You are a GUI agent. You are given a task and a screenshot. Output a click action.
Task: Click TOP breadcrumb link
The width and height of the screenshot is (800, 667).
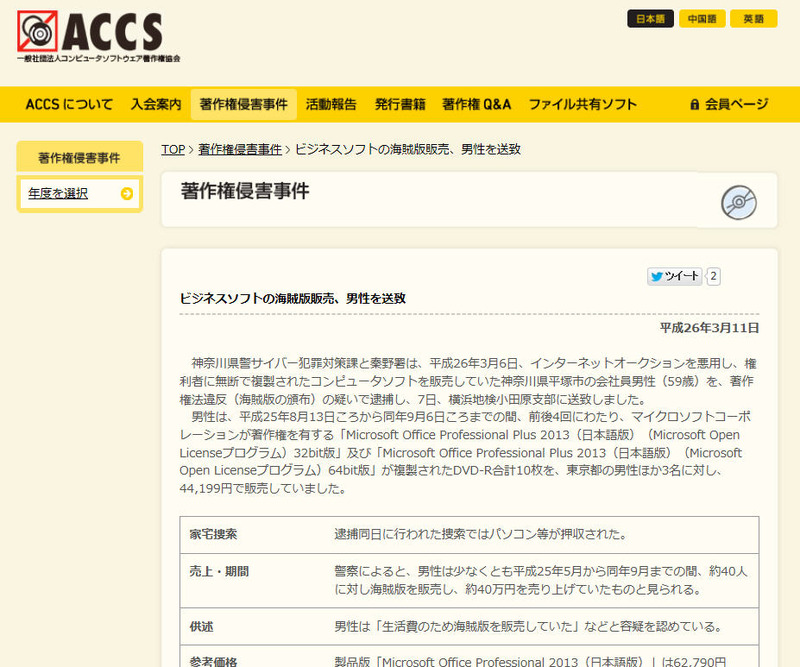point(173,149)
